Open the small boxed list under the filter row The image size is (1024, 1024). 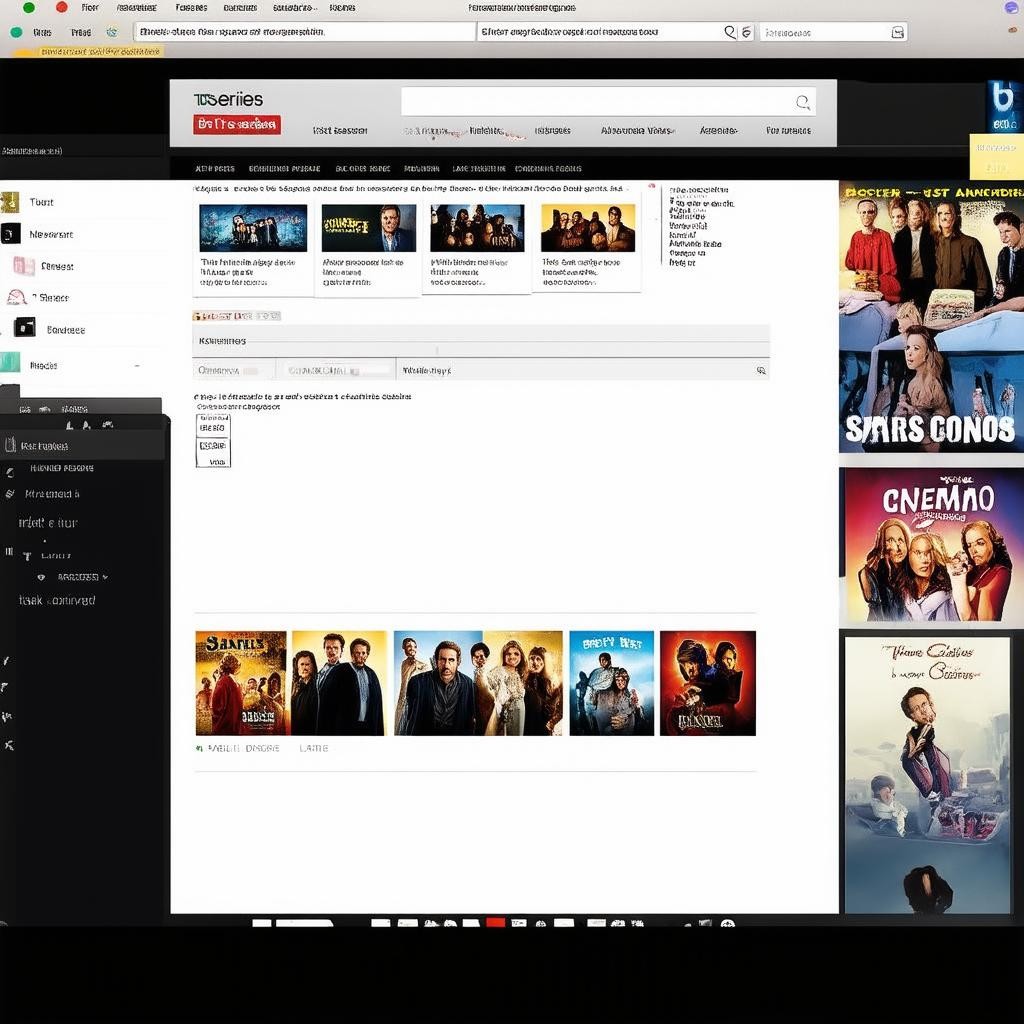(213, 441)
